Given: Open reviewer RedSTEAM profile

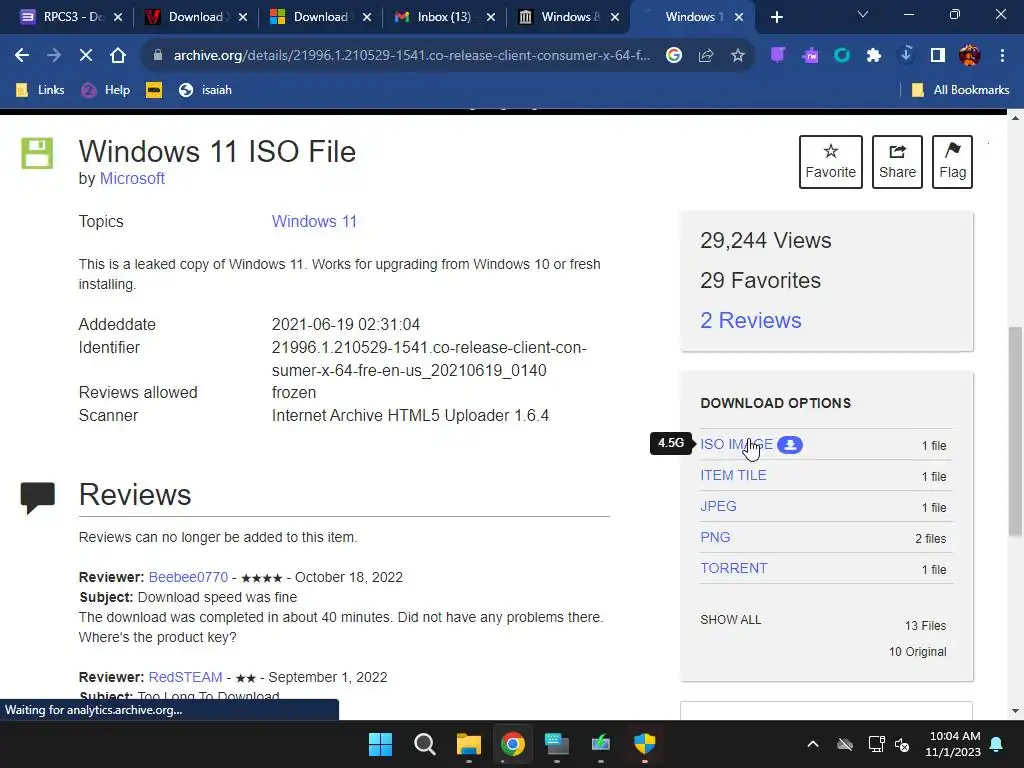Looking at the screenshot, I should pyautogui.click(x=185, y=677).
